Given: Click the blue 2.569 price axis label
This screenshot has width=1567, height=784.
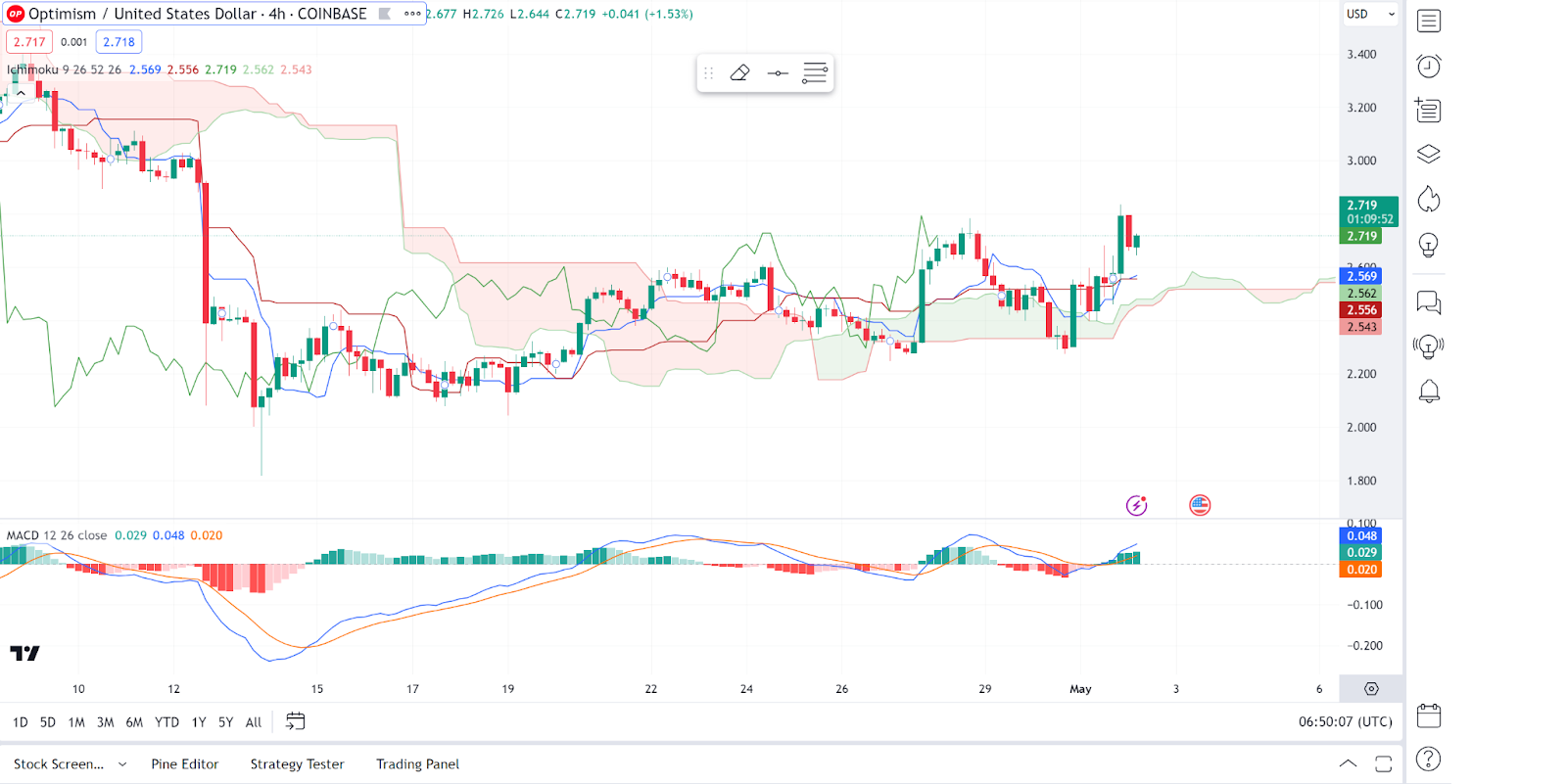Looking at the screenshot, I should (x=1361, y=276).
